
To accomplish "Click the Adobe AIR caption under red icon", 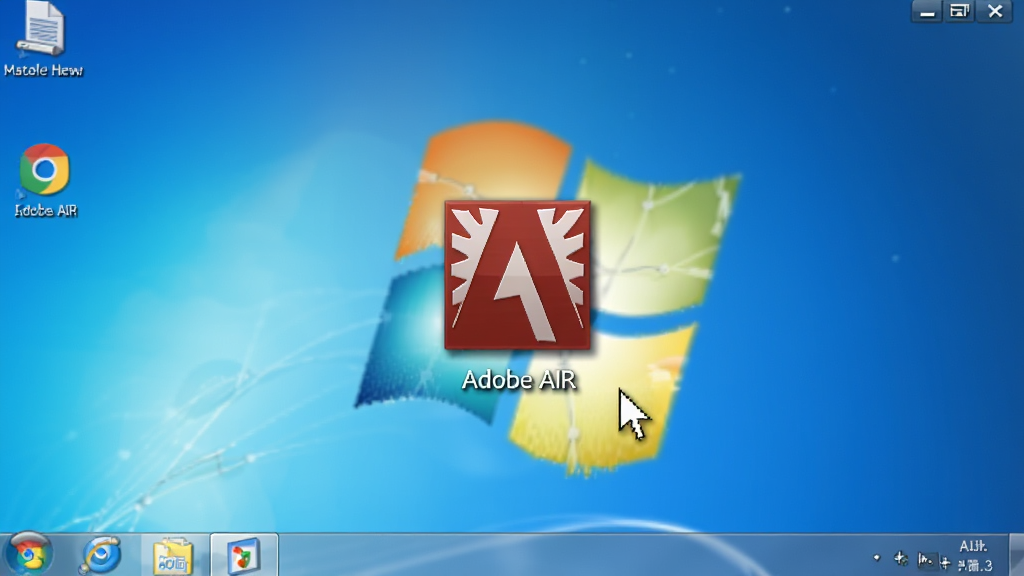I will click(519, 379).
